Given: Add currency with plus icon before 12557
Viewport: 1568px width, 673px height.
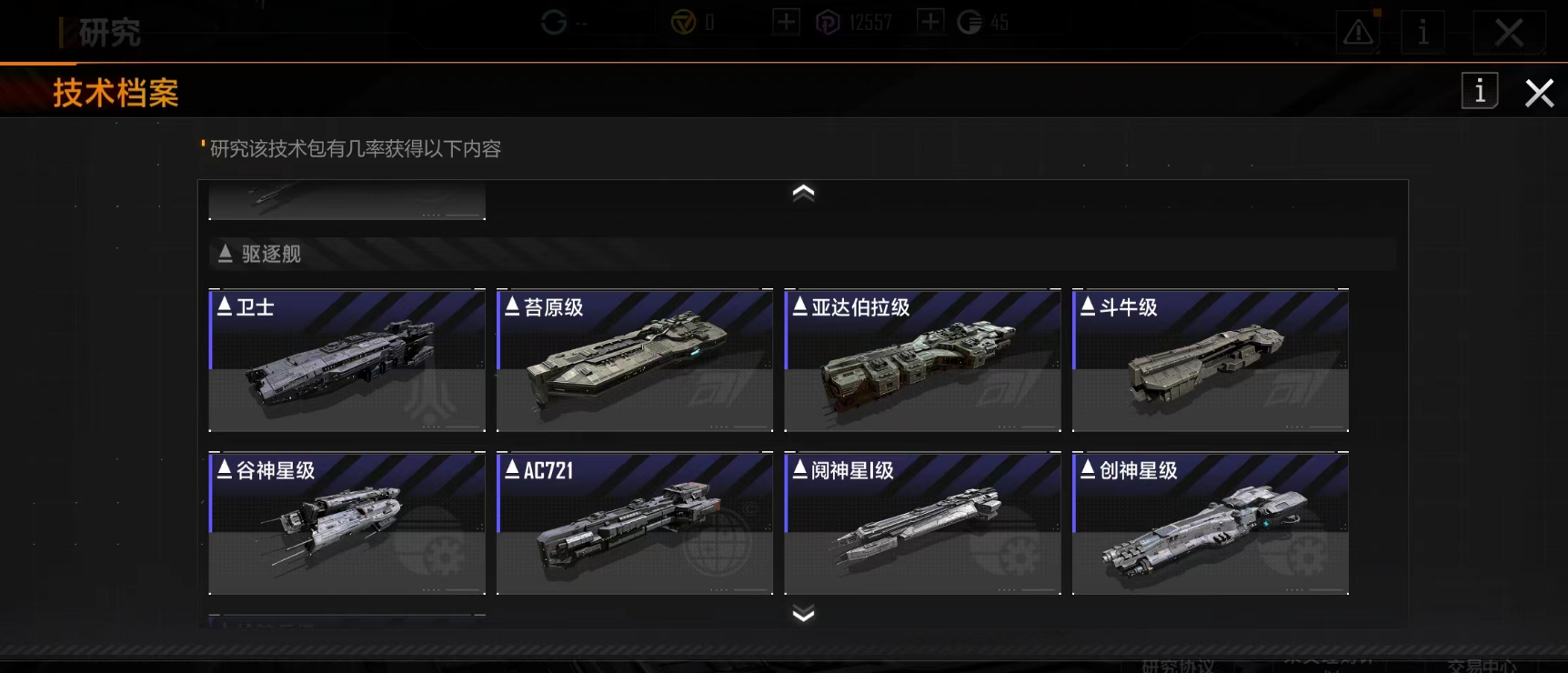Looking at the screenshot, I should [x=786, y=22].
